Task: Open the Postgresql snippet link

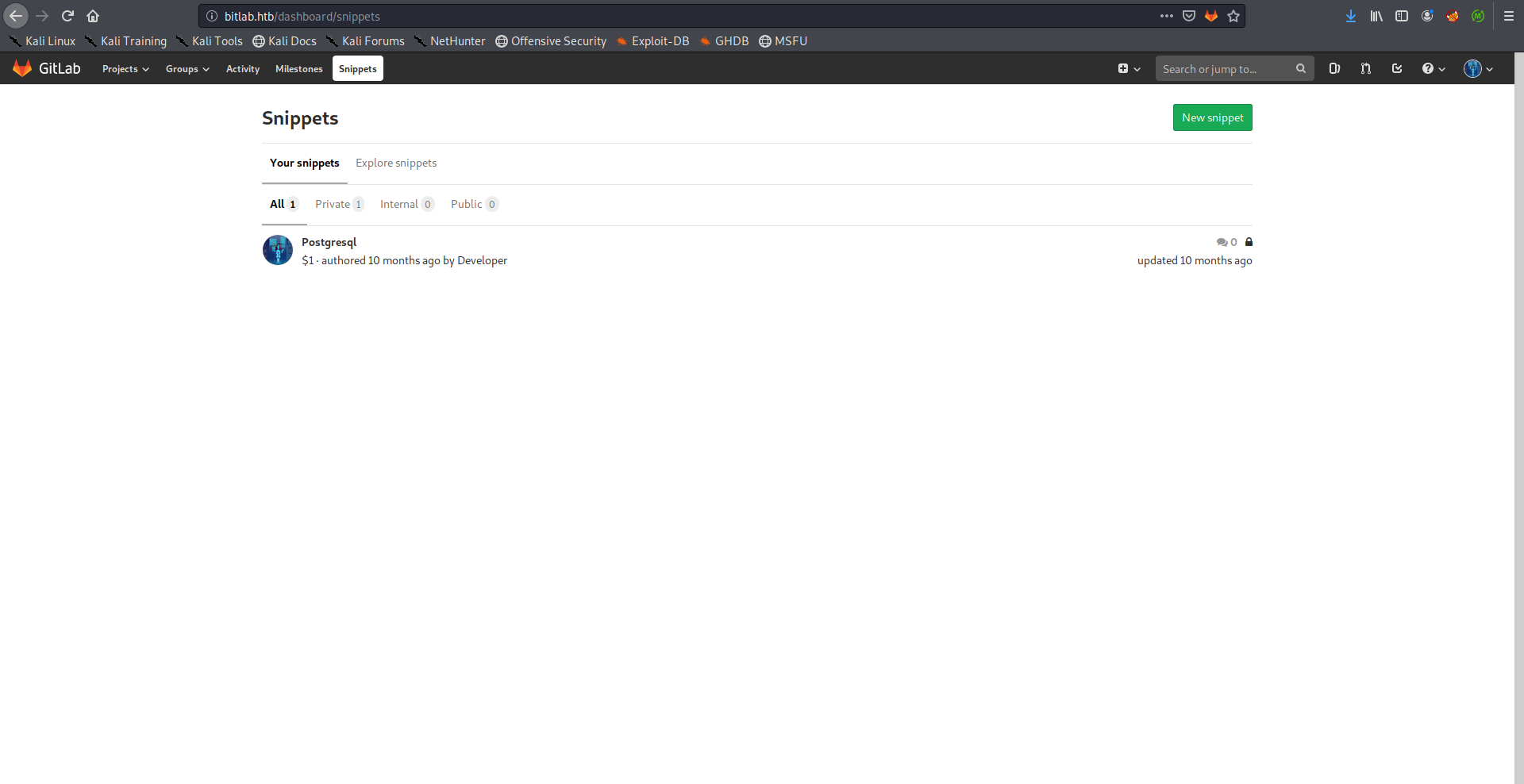Action: (329, 242)
